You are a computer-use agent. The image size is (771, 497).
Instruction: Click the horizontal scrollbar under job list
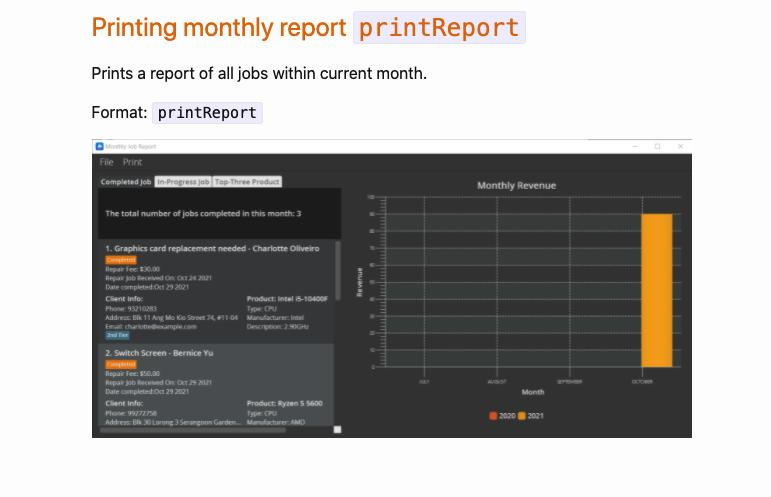coord(193,430)
